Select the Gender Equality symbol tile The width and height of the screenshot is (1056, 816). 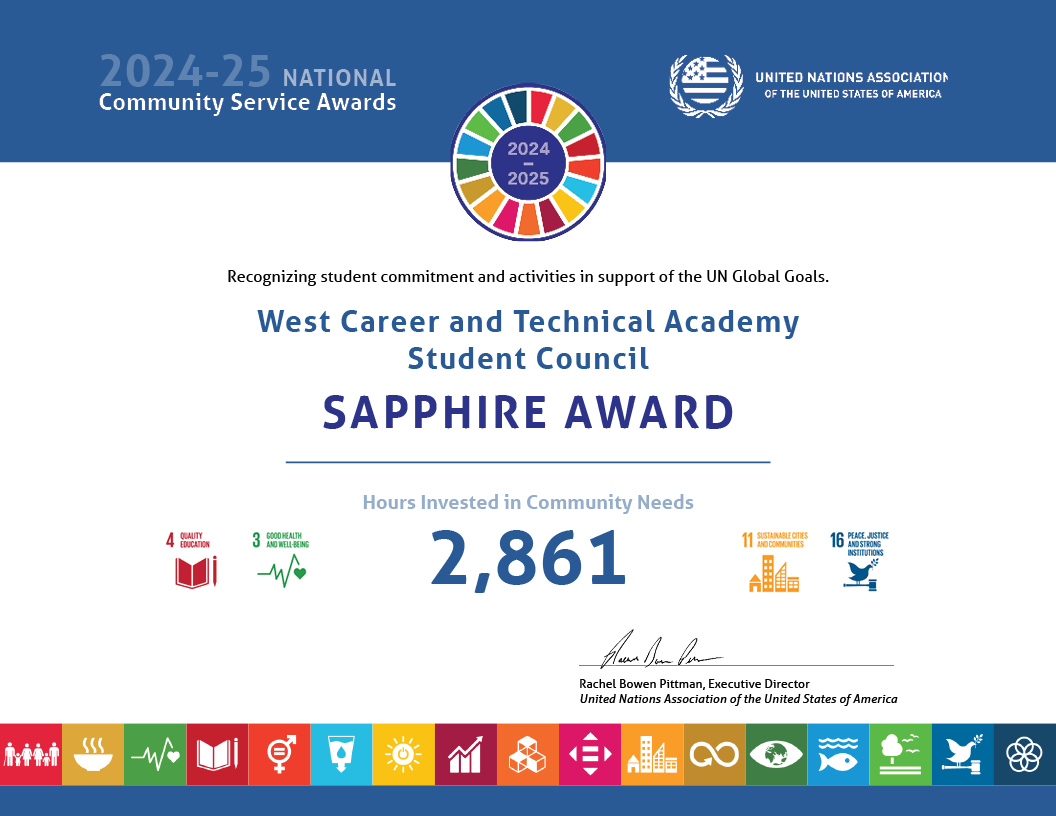(279, 754)
